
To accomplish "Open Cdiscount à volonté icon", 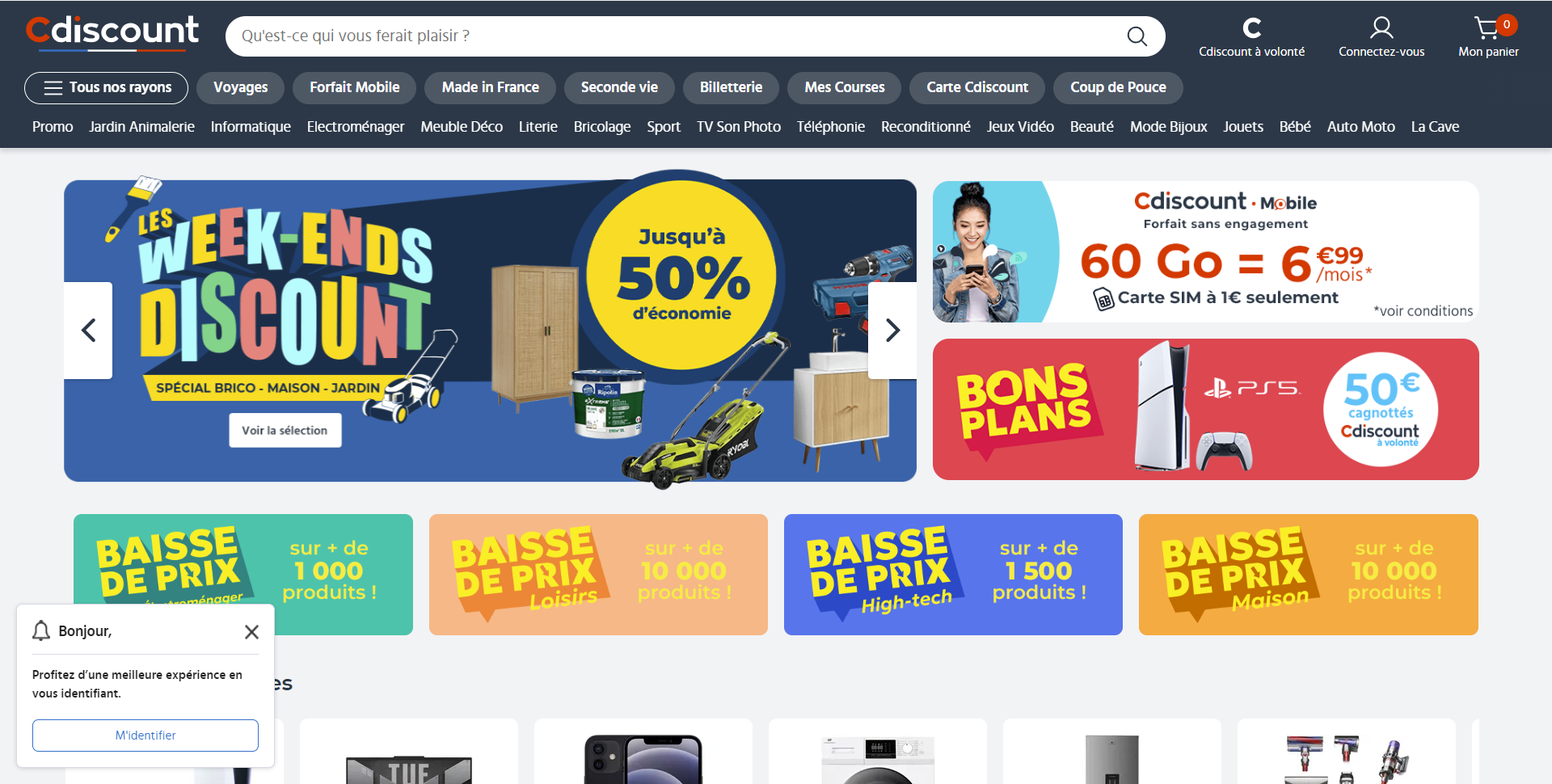I will click(x=1251, y=28).
